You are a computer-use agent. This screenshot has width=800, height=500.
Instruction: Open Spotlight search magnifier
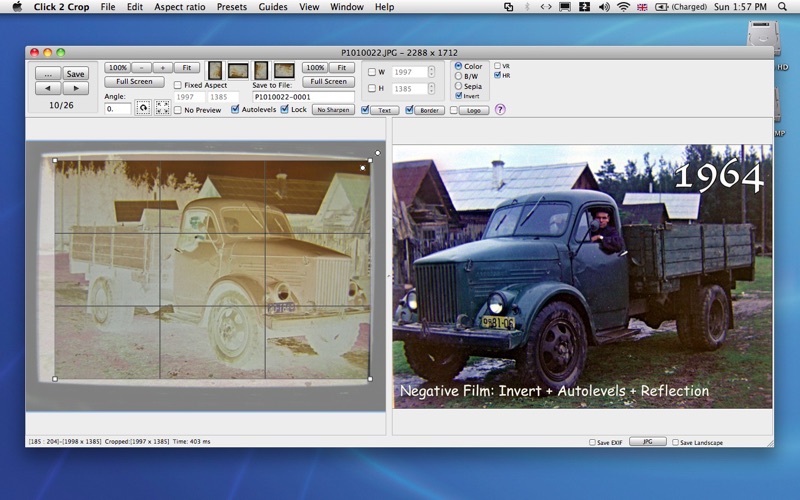tap(782, 7)
